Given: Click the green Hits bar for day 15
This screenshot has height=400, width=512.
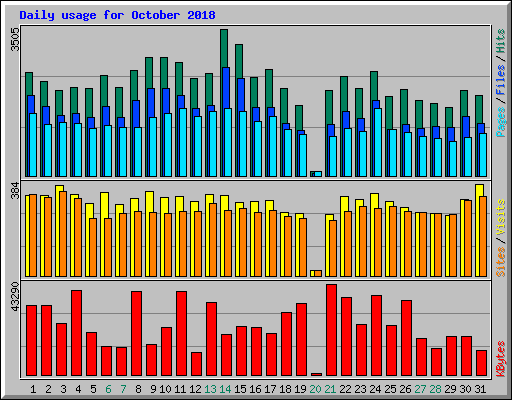Looking at the screenshot, I should 239,61.
